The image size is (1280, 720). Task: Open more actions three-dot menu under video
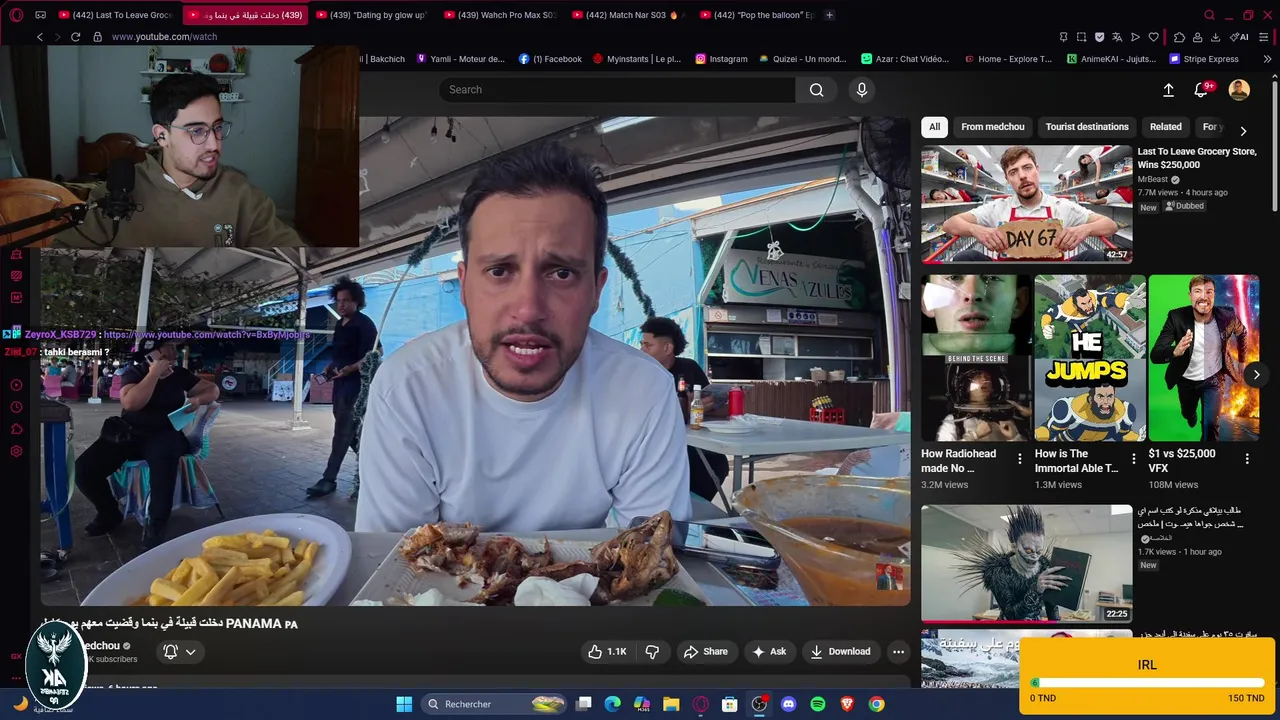[x=898, y=652]
